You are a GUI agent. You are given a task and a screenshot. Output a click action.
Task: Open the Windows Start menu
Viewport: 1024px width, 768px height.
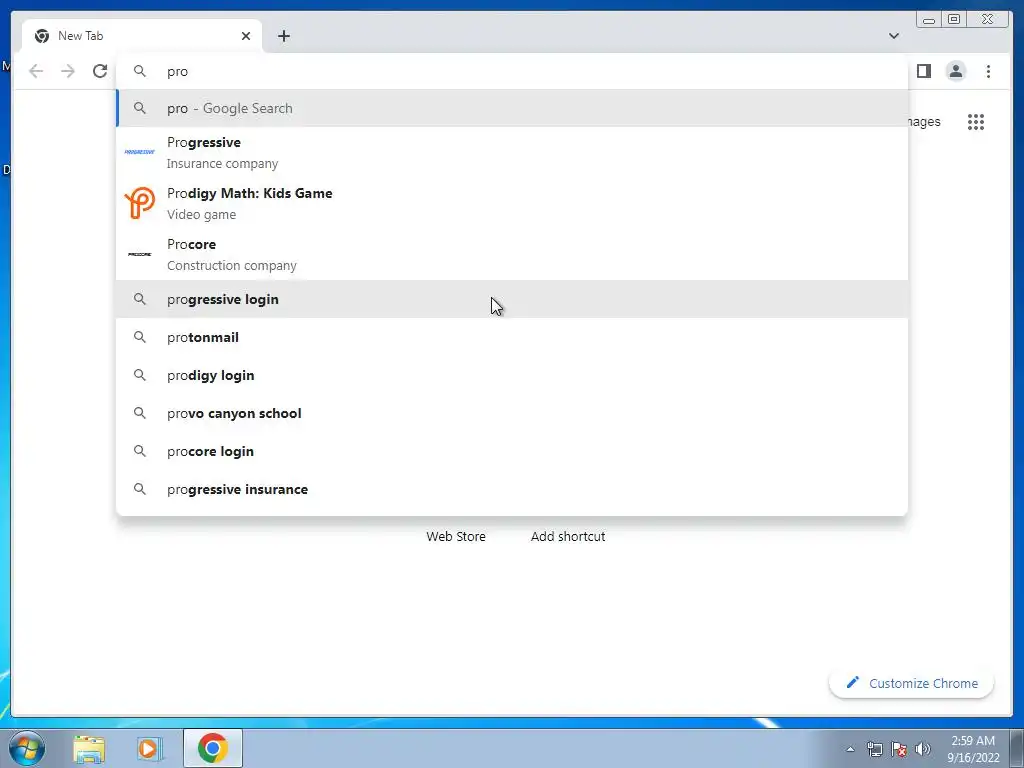click(x=27, y=748)
